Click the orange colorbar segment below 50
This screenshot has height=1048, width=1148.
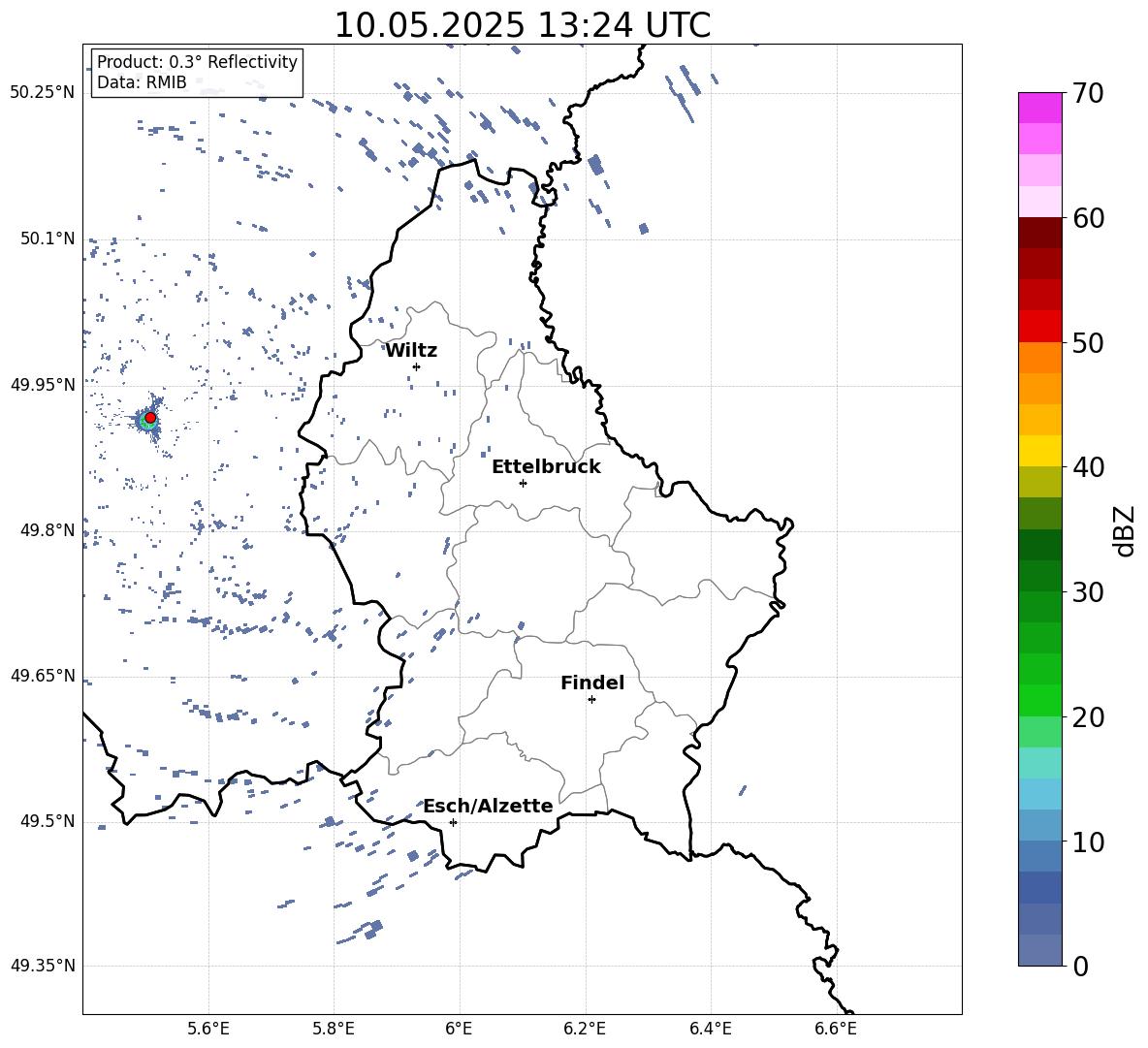tap(1040, 358)
